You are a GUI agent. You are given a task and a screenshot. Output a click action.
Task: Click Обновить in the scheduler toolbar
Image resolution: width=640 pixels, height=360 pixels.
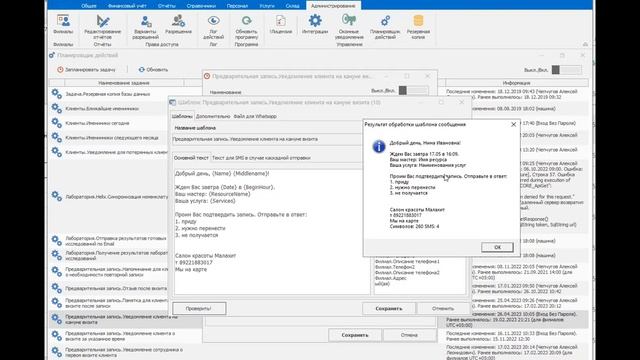(x=153, y=70)
